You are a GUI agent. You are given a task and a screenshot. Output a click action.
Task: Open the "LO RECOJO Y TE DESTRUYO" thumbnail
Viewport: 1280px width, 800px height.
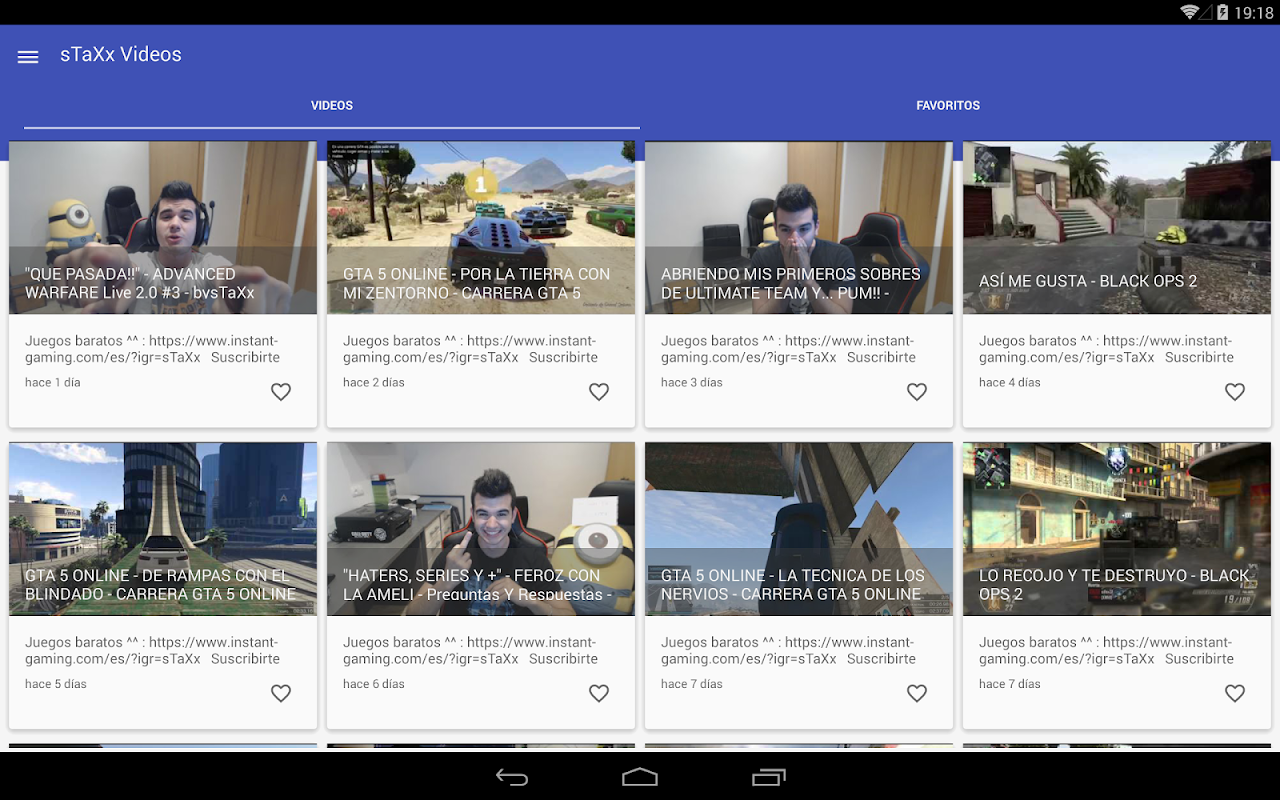coord(1117,529)
